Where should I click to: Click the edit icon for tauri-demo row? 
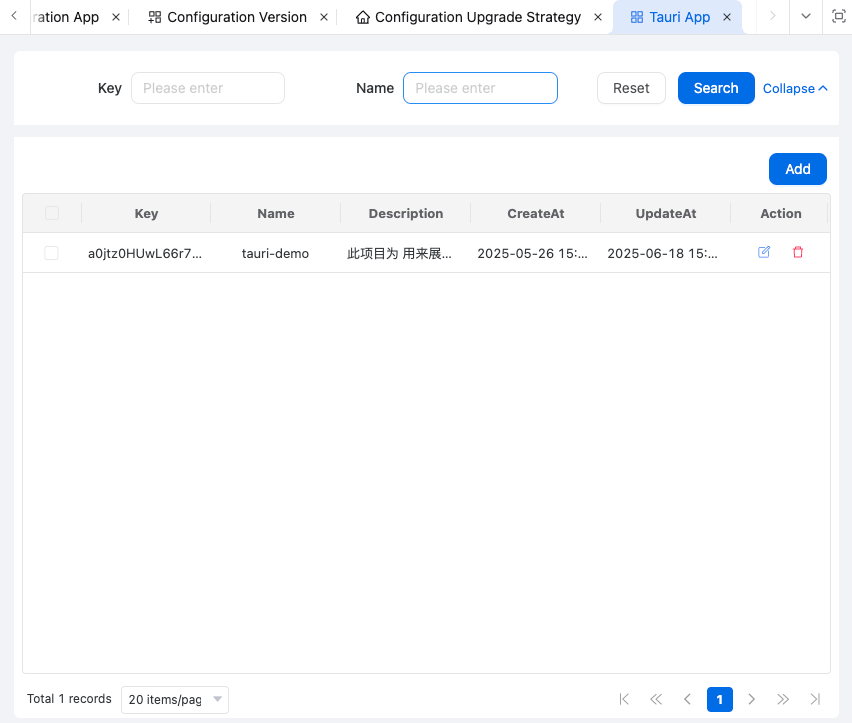pyautogui.click(x=764, y=252)
